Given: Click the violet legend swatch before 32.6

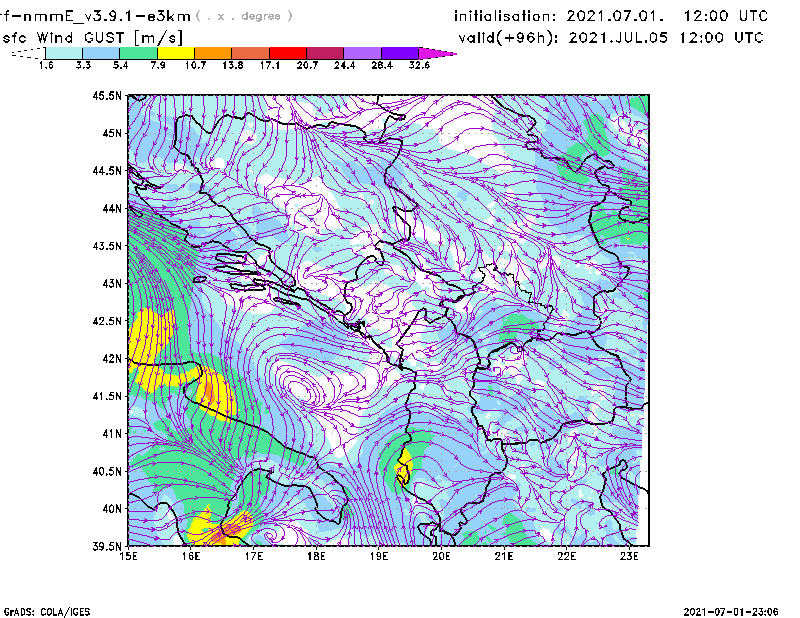Looking at the screenshot, I should point(400,53).
